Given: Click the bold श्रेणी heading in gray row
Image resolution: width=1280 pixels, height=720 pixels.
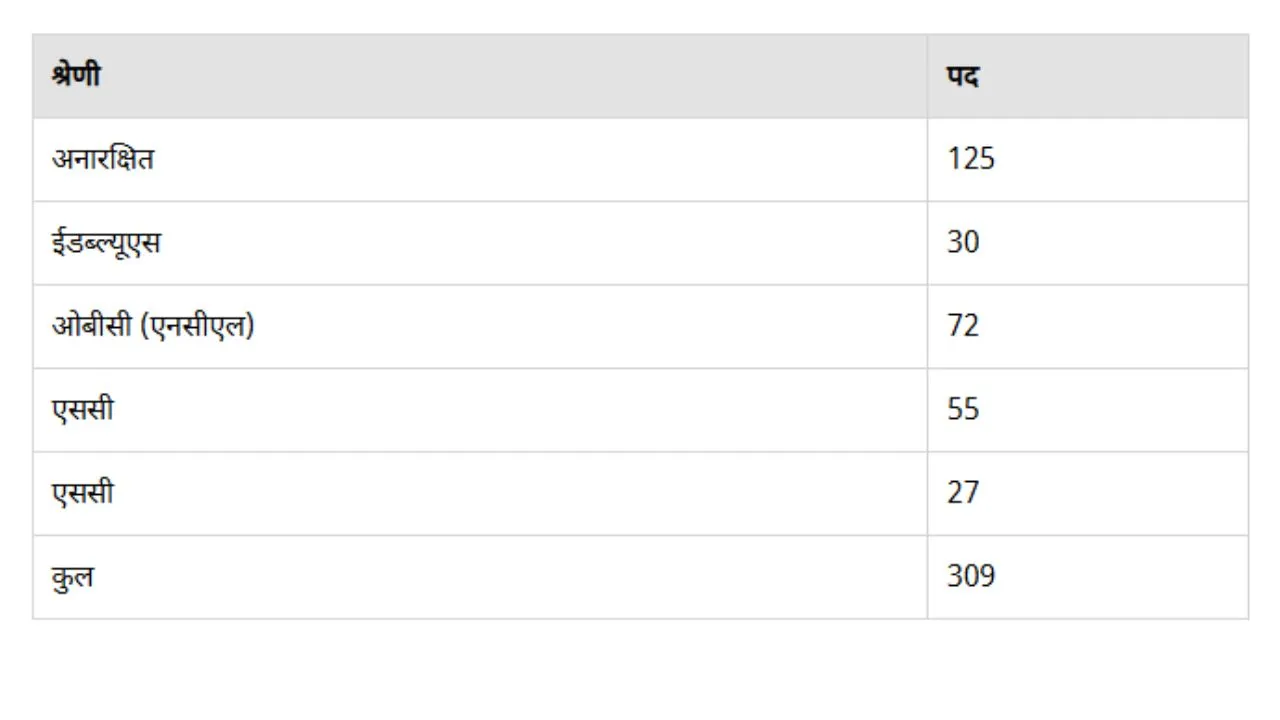Looking at the screenshot, I should [x=76, y=75].
